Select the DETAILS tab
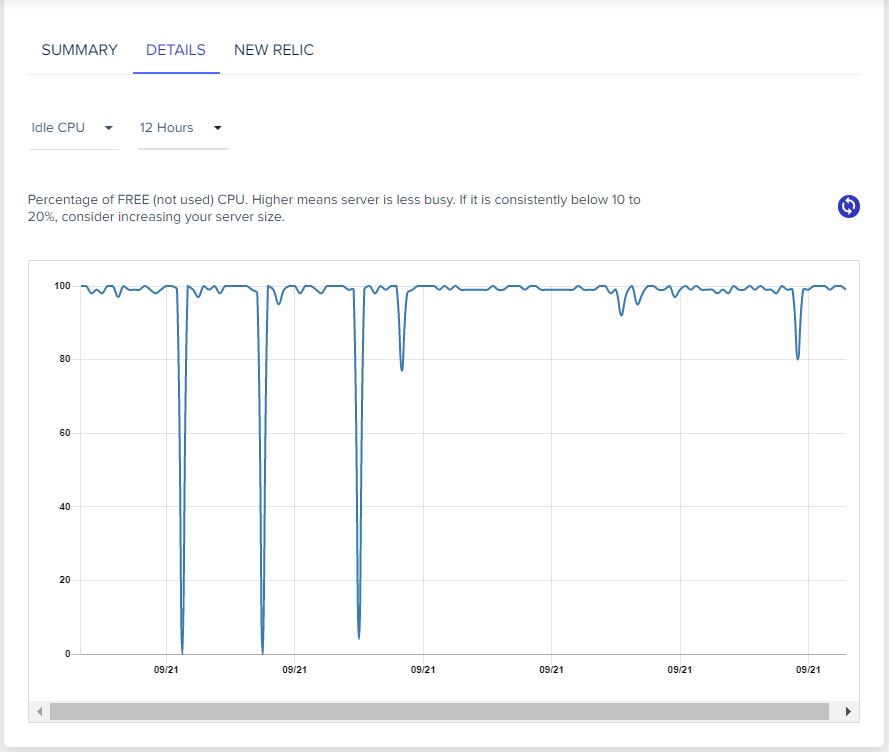This screenshot has width=889, height=752. [x=176, y=50]
